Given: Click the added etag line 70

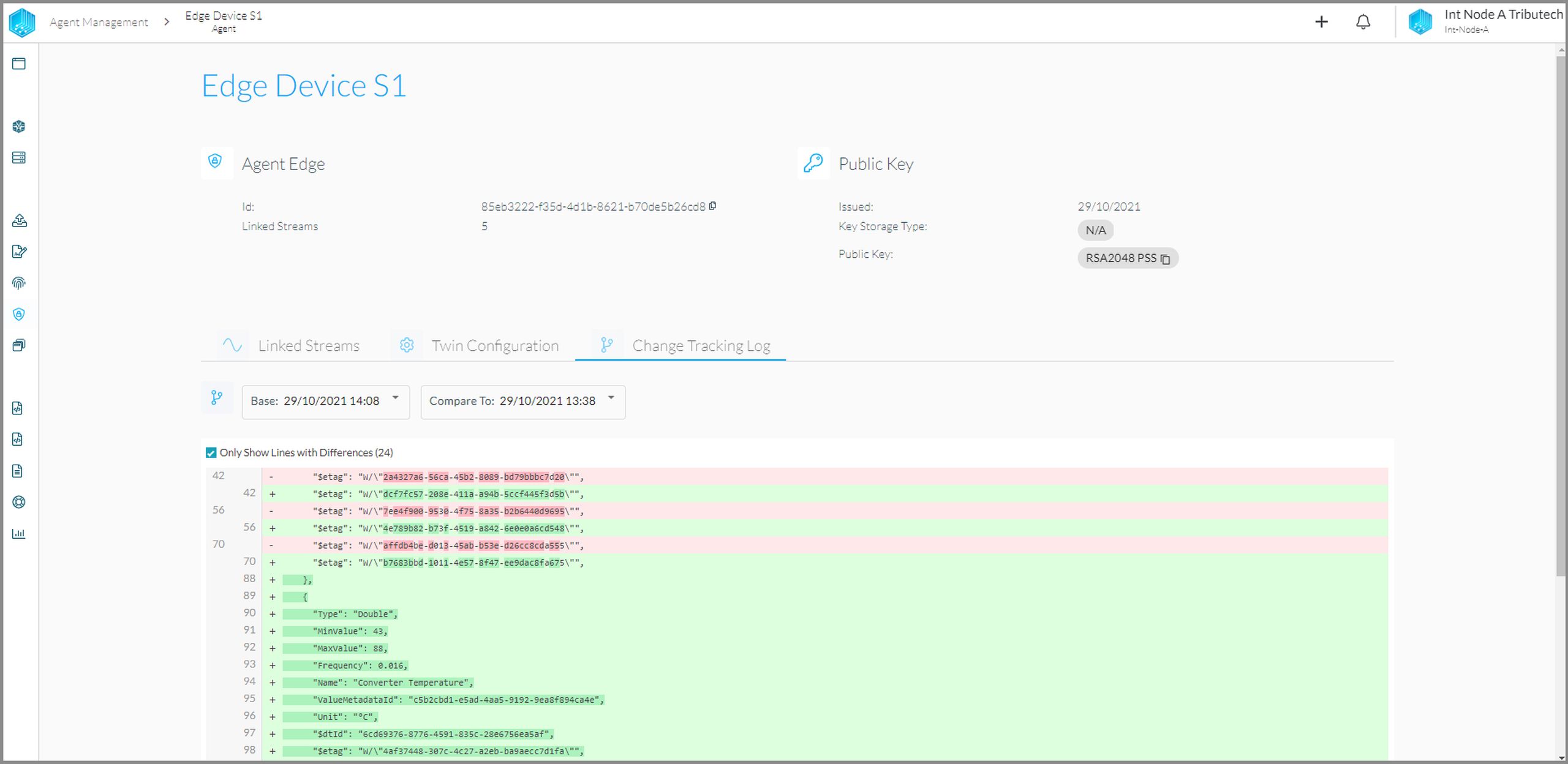Looking at the screenshot, I should (x=796, y=563).
